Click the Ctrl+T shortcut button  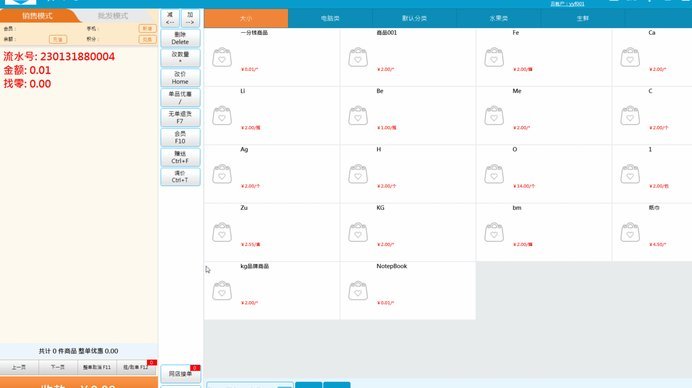180,177
